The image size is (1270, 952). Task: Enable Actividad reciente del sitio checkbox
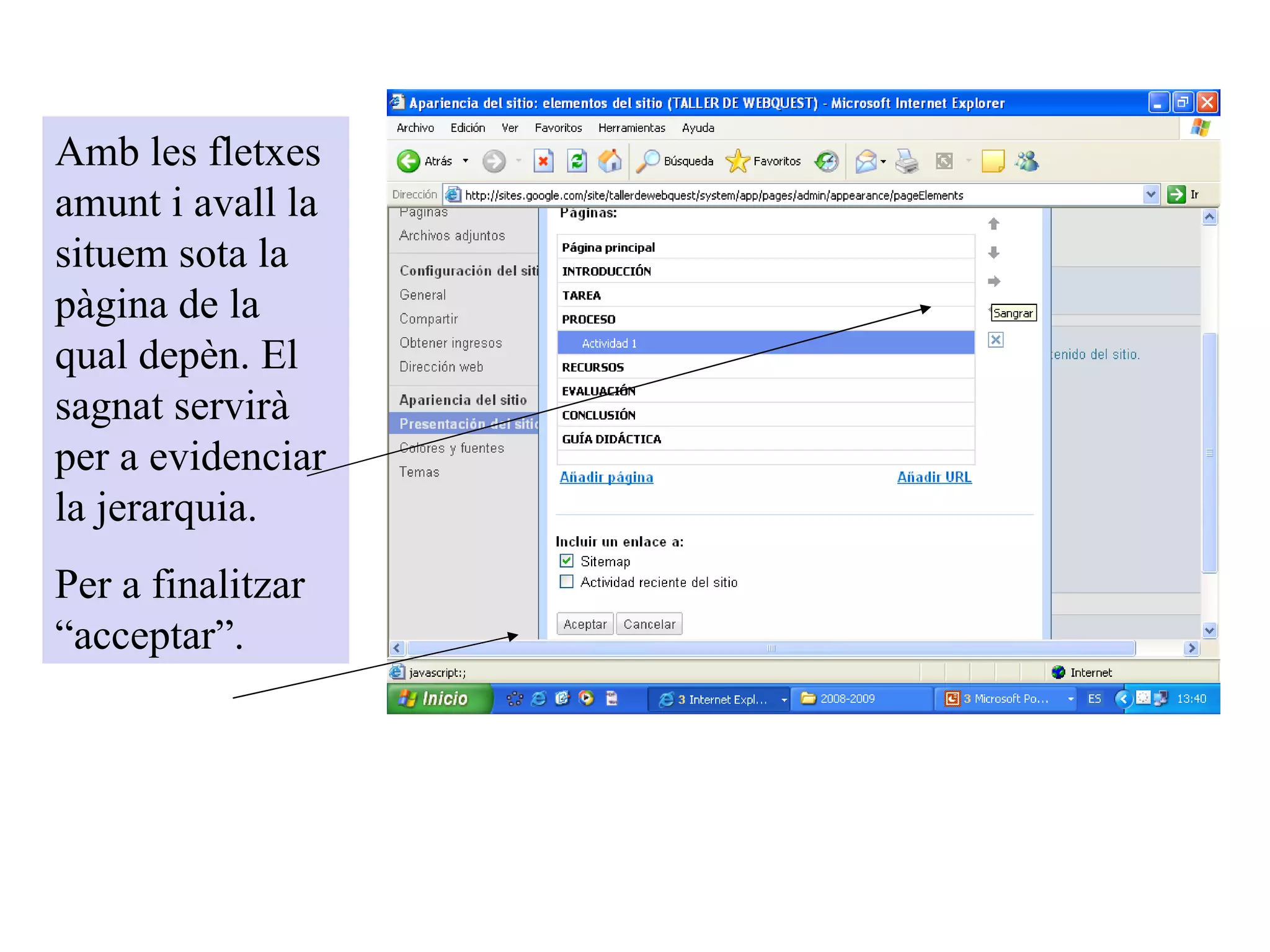click(x=566, y=581)
